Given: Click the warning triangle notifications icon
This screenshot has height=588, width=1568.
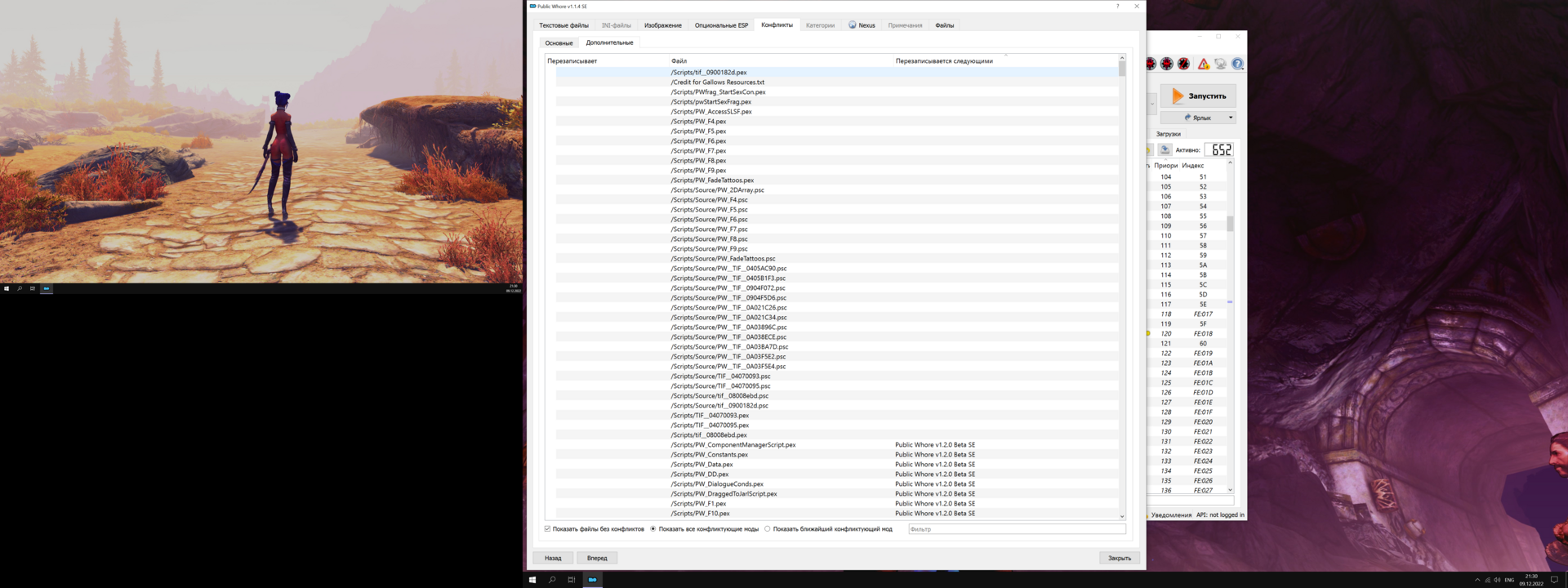Looking at the screenshot, I should tap(1203, 64).
